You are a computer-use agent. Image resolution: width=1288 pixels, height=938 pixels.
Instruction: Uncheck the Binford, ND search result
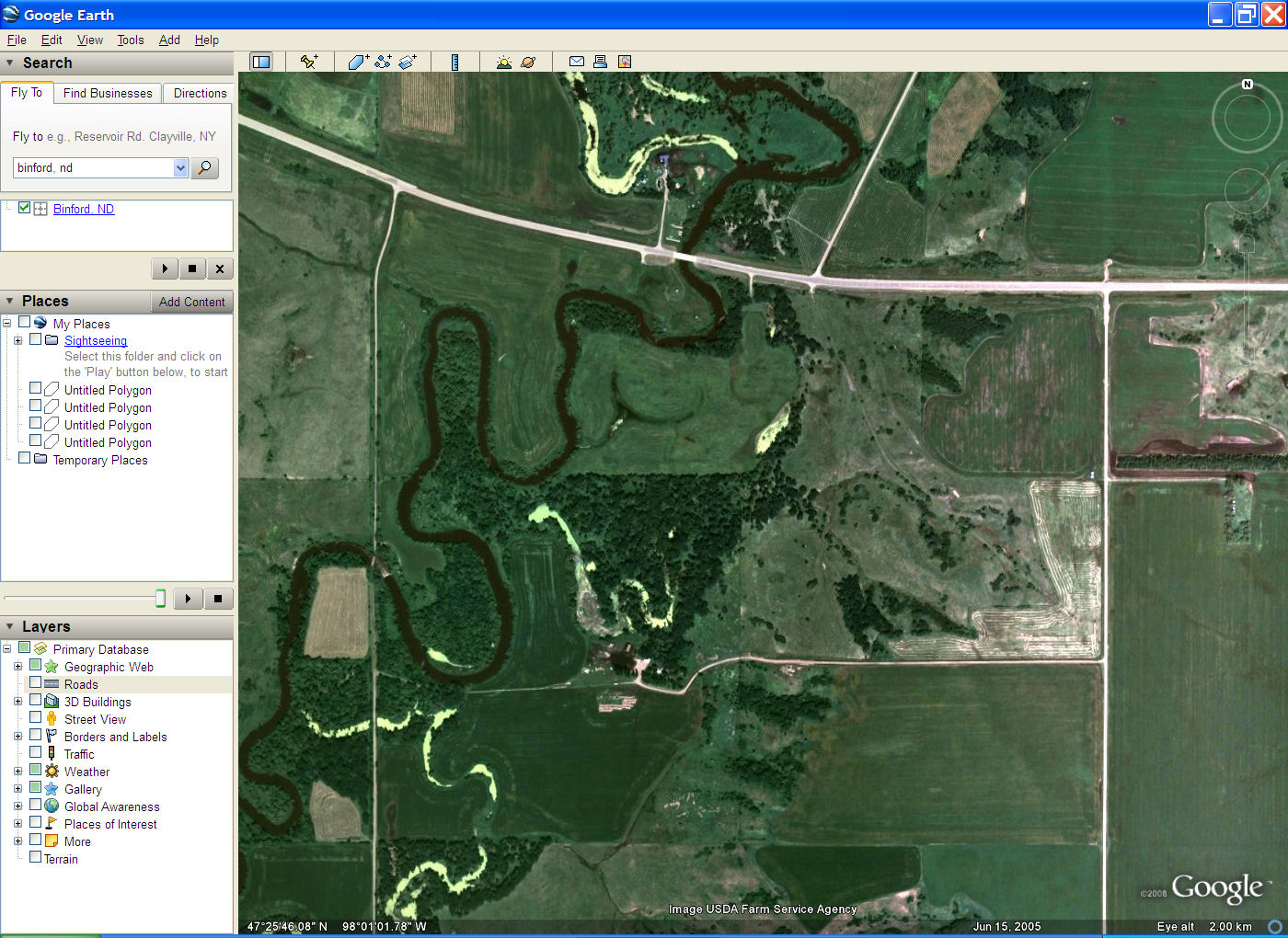(x=24, y=208)
